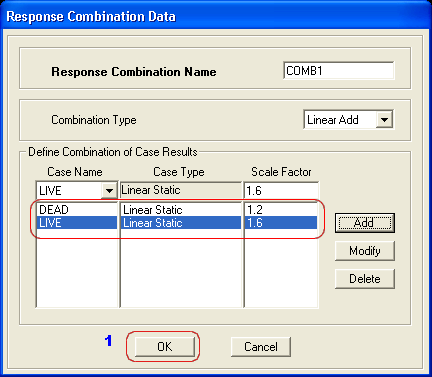Viewport: 432px width, 377px height.
Task: Click Linear Static in the LIVE row
Action: [x=153, y=223]
